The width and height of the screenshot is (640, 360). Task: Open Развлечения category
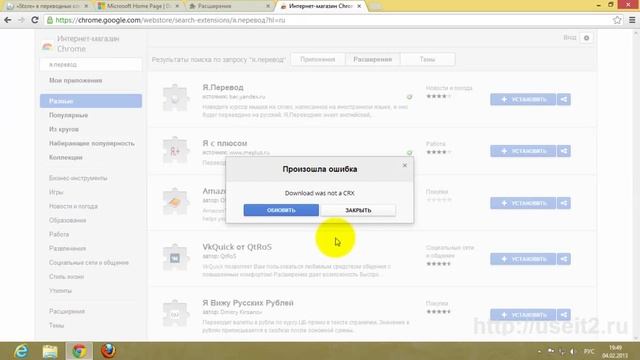coord(67,248)
